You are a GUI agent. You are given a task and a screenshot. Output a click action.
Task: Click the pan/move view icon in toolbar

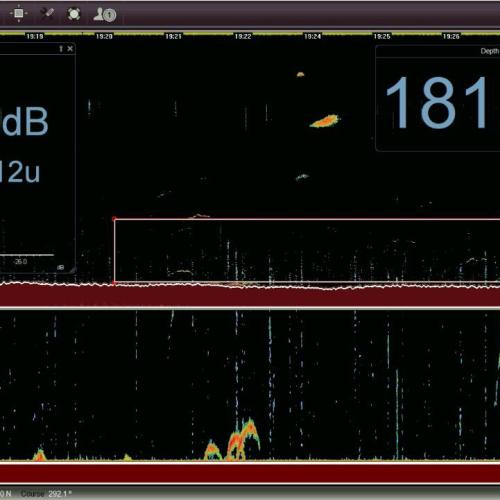pyautogui.click(x=19, y=14)
